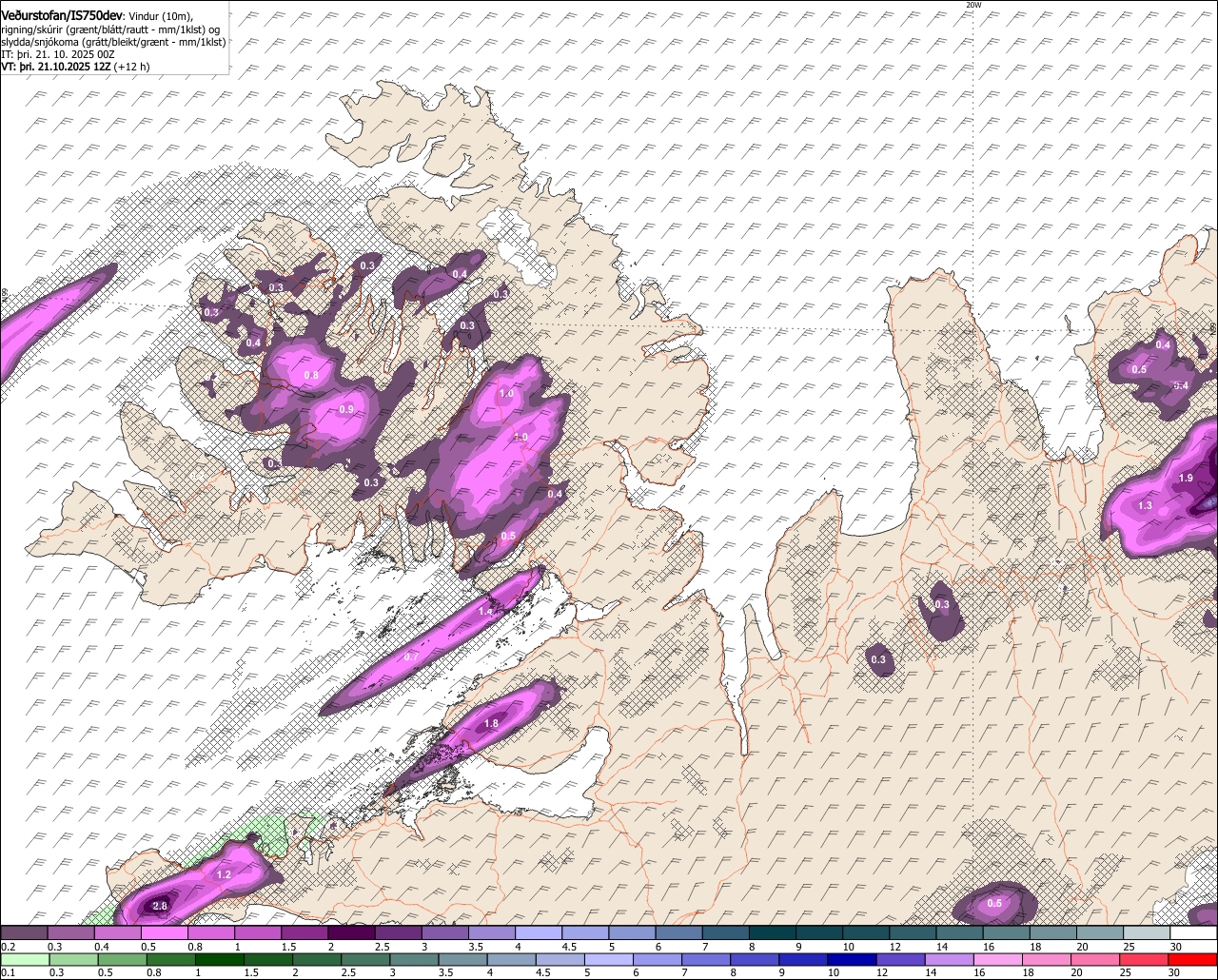Click the pale green swatch between 0.1 and 0.3 in the bottom legend row
This screenshot has height=980, width=1218.
point(24,959)
